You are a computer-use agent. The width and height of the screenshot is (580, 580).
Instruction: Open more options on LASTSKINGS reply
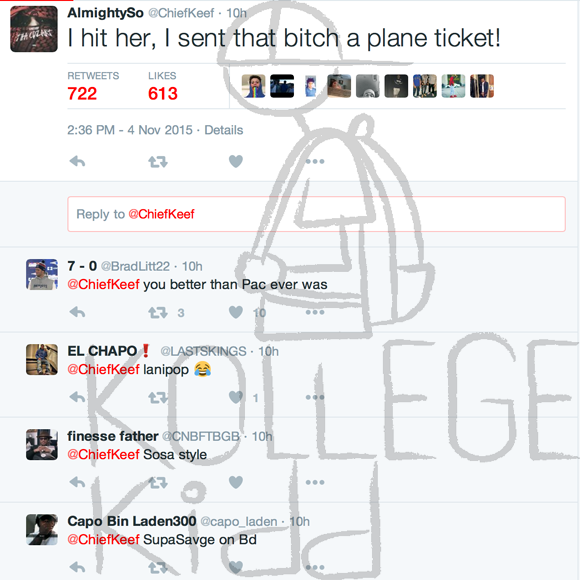coord(315,397)
